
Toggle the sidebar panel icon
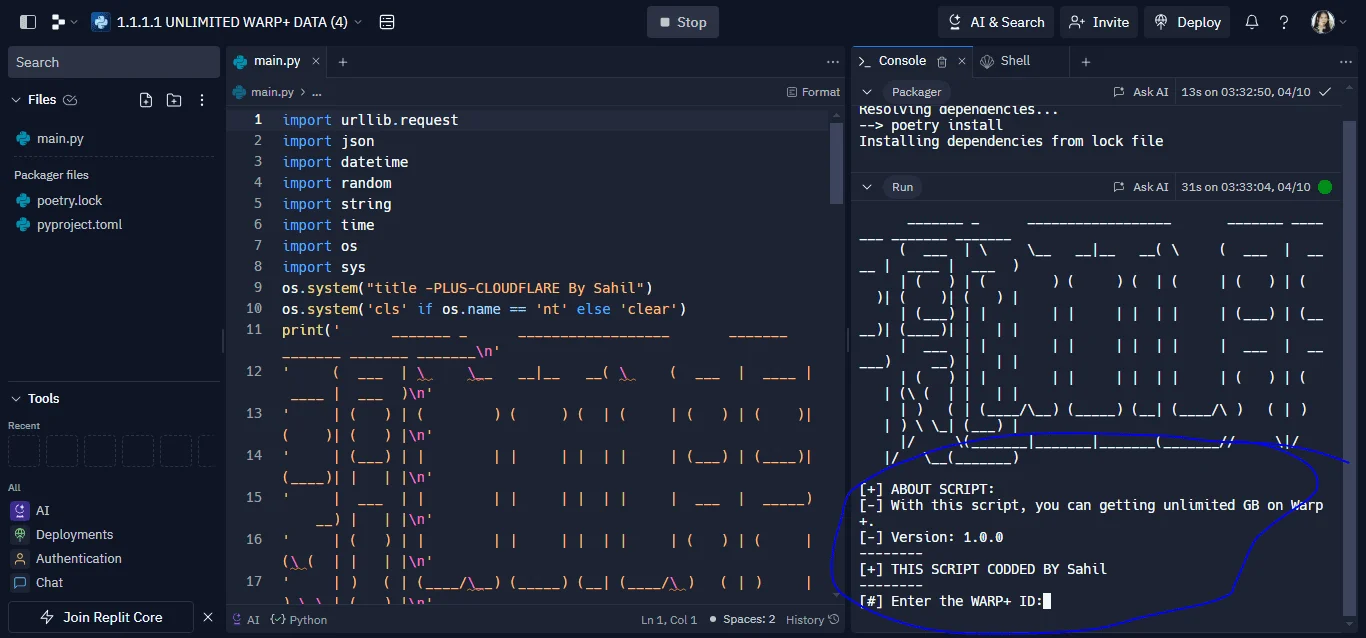(x=28, y=22)
